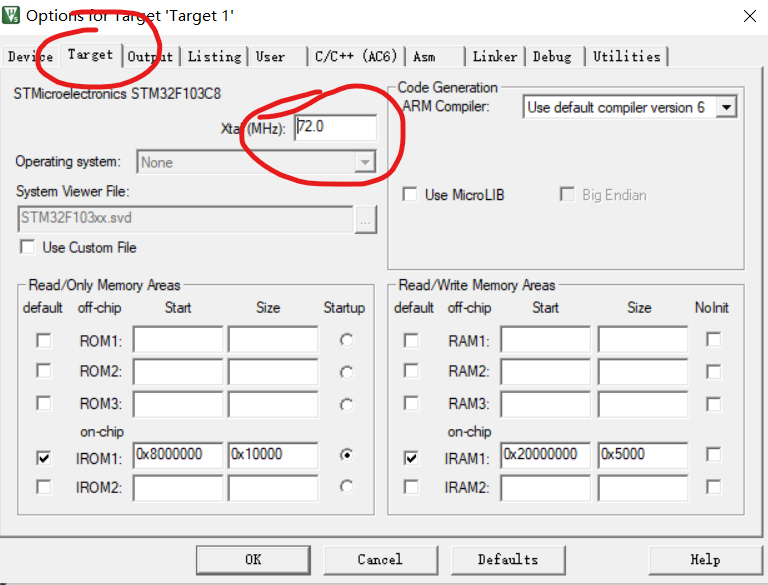Select the Target tab

[x=90, y=54]
